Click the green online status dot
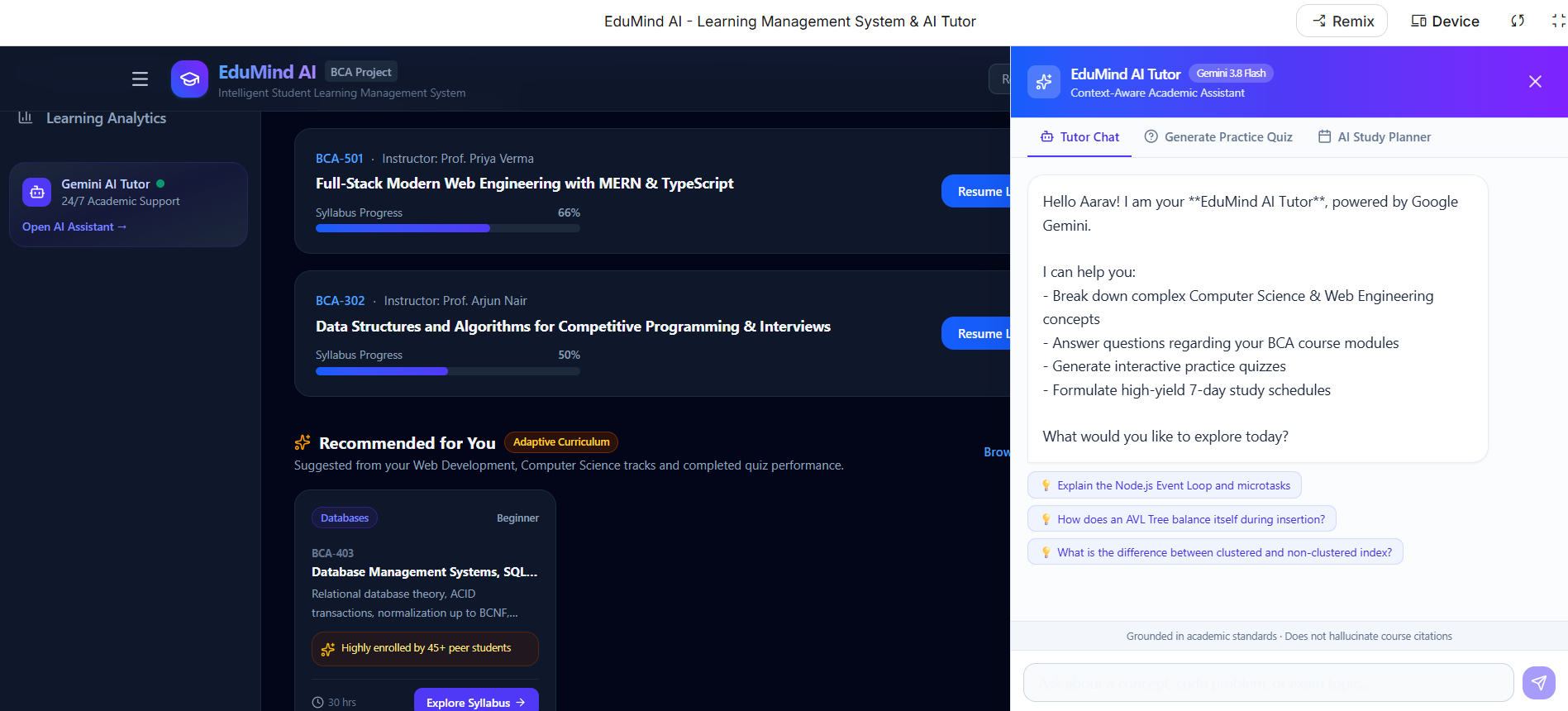 (x=160, y=184)
